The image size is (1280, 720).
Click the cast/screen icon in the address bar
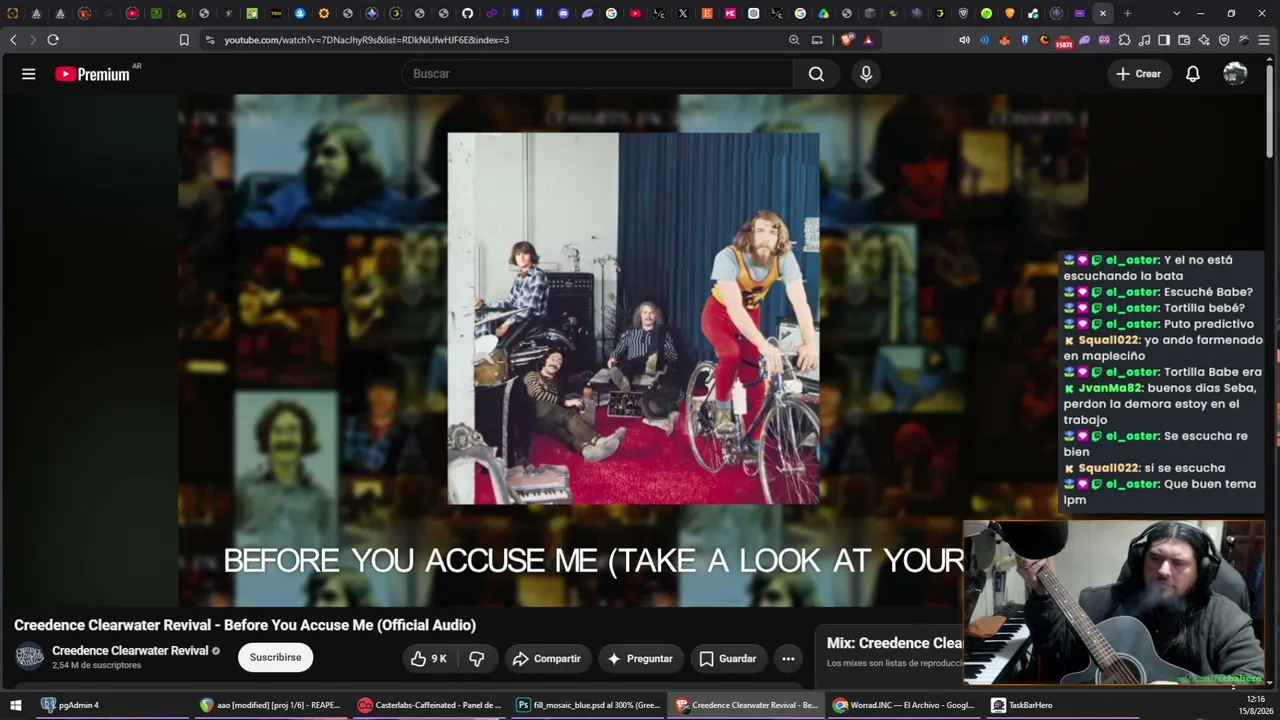tap(817, 40)
